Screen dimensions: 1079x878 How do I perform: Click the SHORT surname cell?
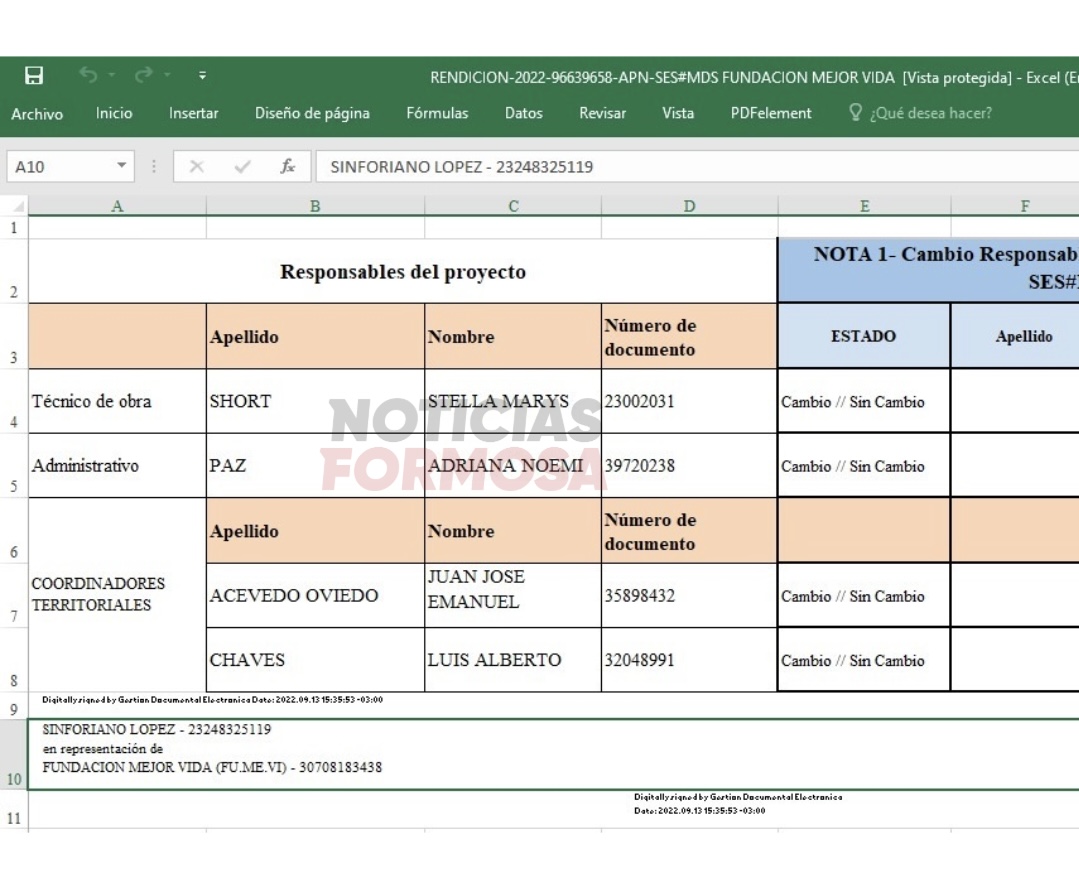(315, 401)
